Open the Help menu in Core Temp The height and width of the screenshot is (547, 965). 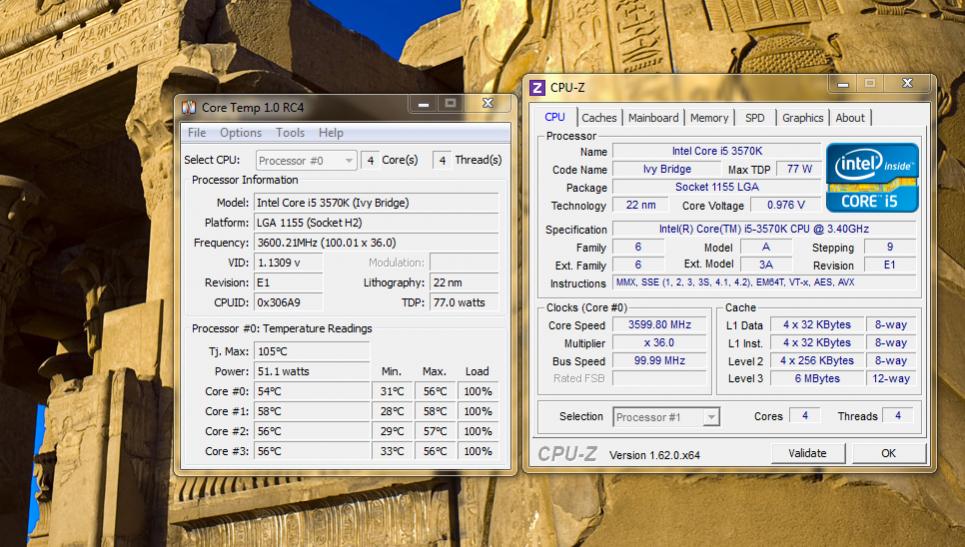pyautogui.click(x=330, y=133)
